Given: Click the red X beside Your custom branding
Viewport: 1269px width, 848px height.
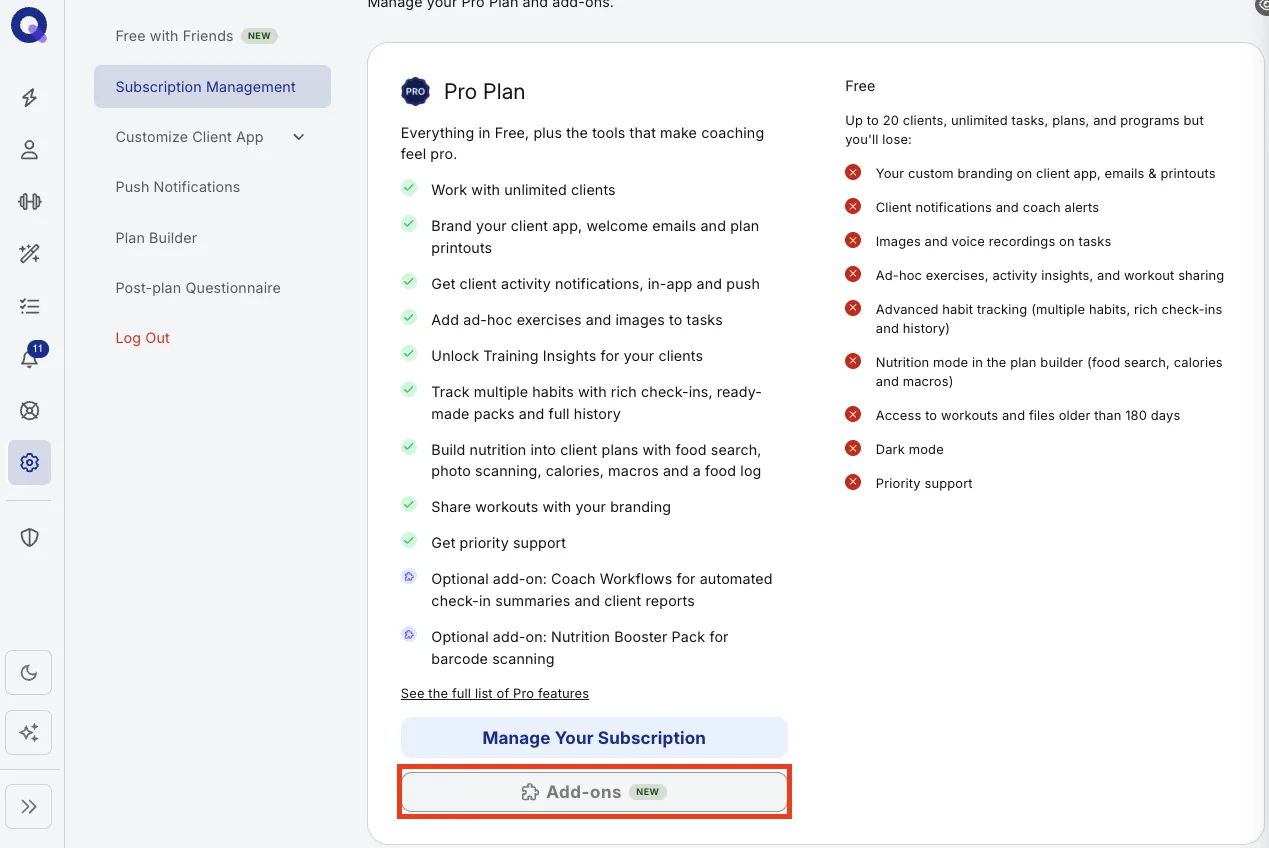Looking at the screenshot, I should [853, 172].
